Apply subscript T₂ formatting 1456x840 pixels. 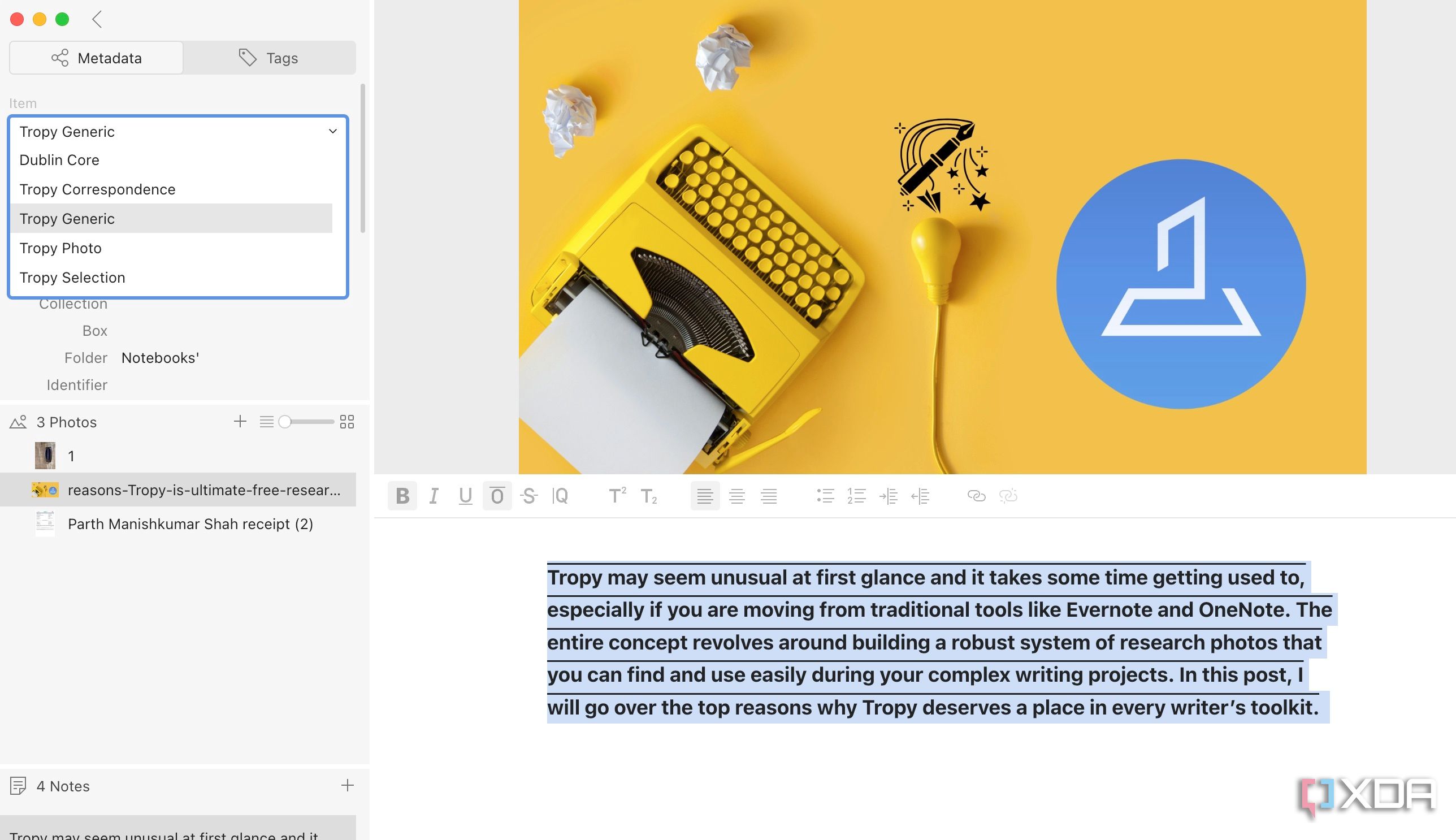649,496
